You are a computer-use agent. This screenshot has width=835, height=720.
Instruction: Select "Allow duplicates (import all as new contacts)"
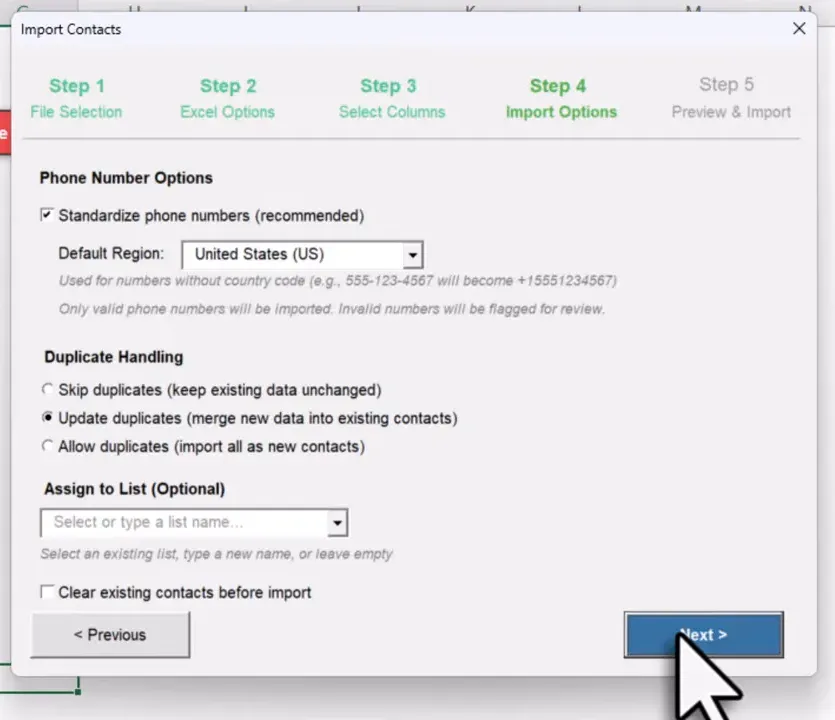point(47,446)
